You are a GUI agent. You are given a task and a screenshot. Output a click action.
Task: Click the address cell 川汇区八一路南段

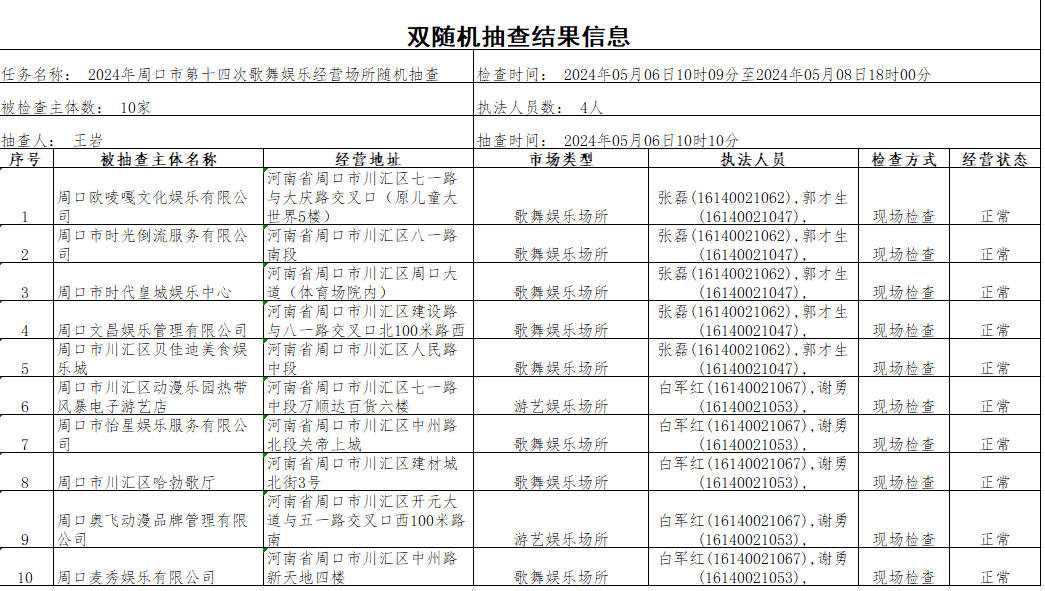[369, 244]
